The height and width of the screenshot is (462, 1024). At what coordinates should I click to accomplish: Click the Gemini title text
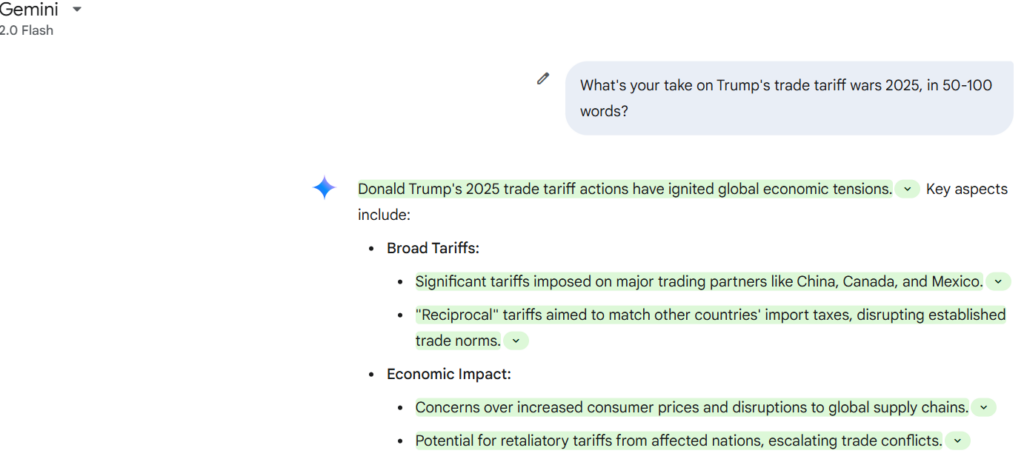[29, 9]
